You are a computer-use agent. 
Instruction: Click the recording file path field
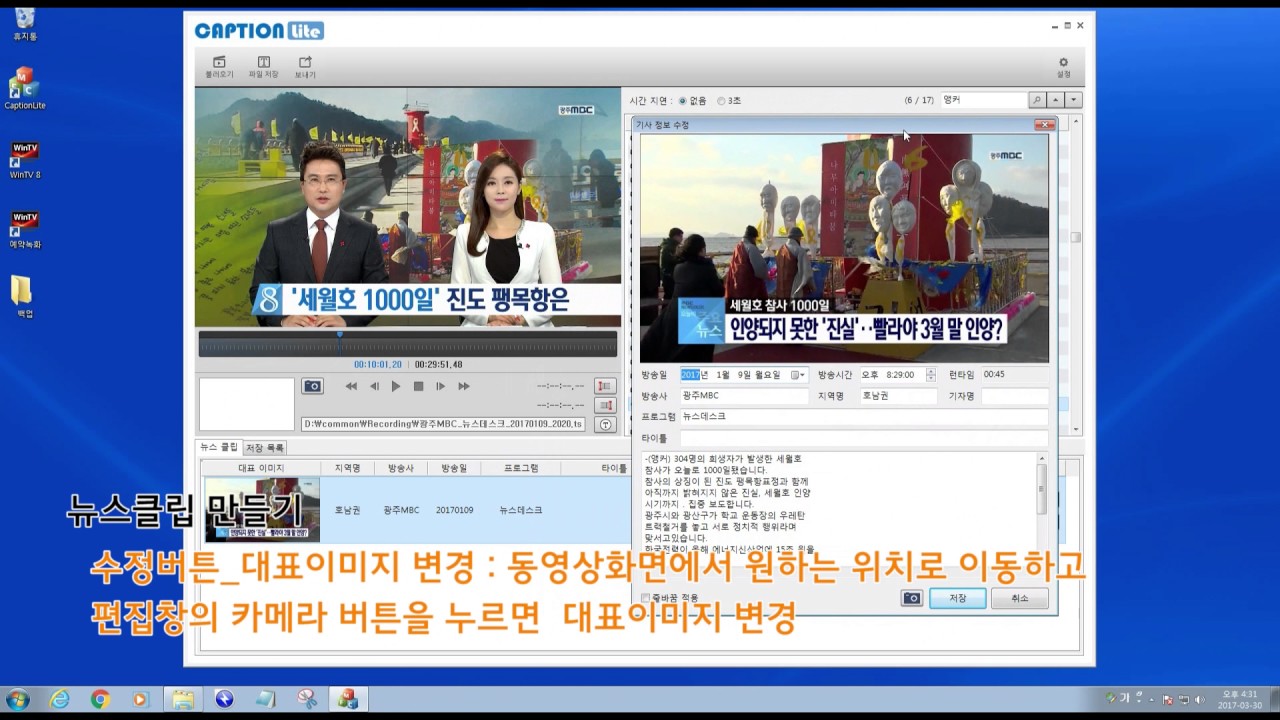pyautogui.click(x=444, y=424)
